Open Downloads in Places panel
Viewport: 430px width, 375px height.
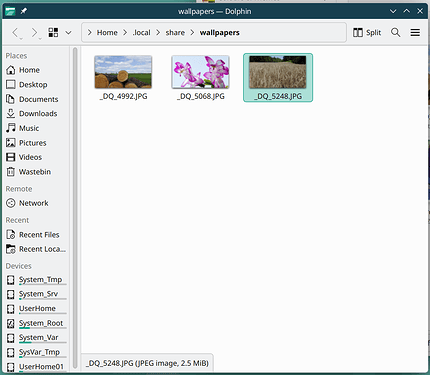(x=37, y=114)
